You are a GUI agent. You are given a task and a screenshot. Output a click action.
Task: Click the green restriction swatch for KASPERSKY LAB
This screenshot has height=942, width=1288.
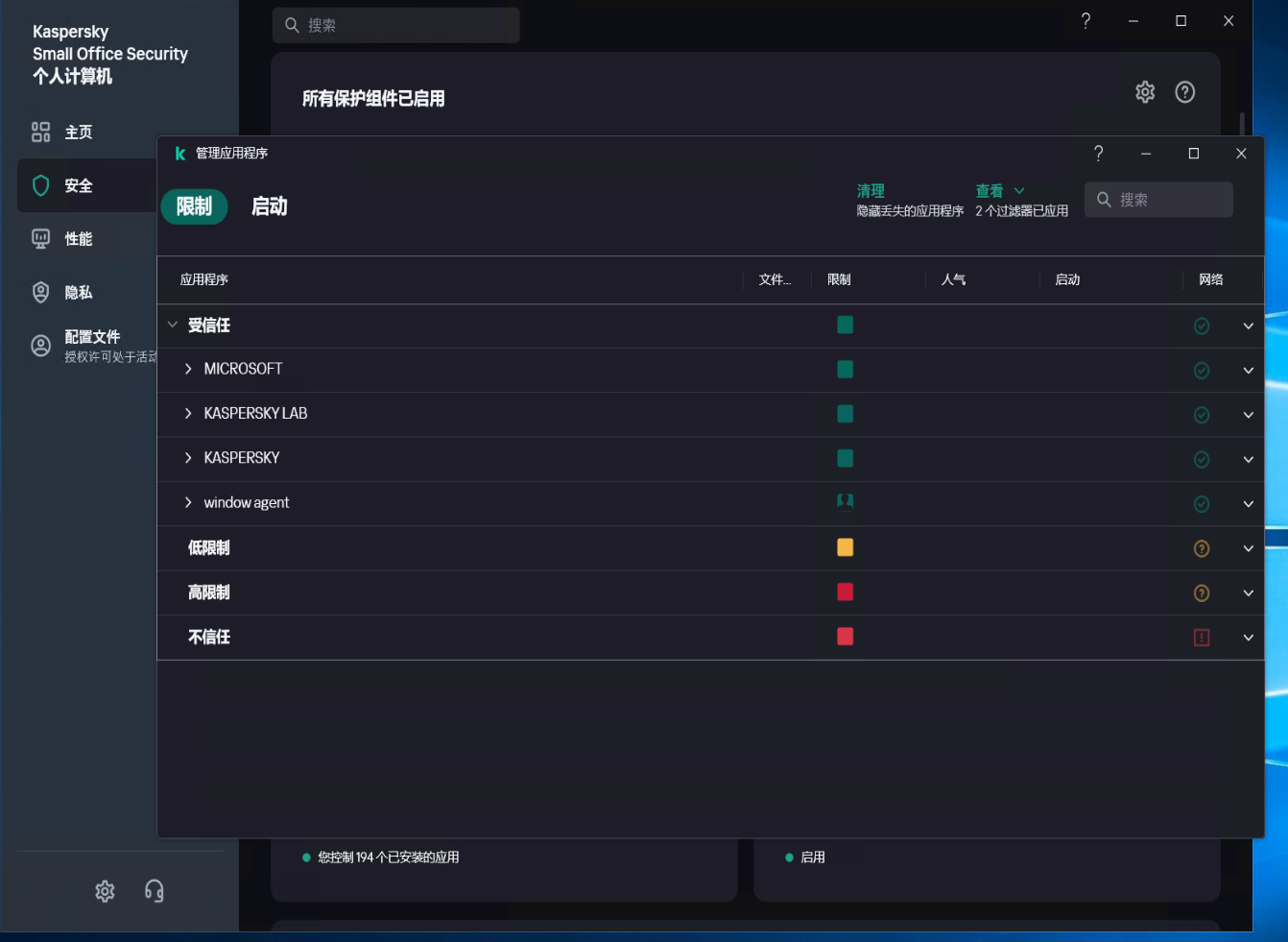[x=845, y=414]
